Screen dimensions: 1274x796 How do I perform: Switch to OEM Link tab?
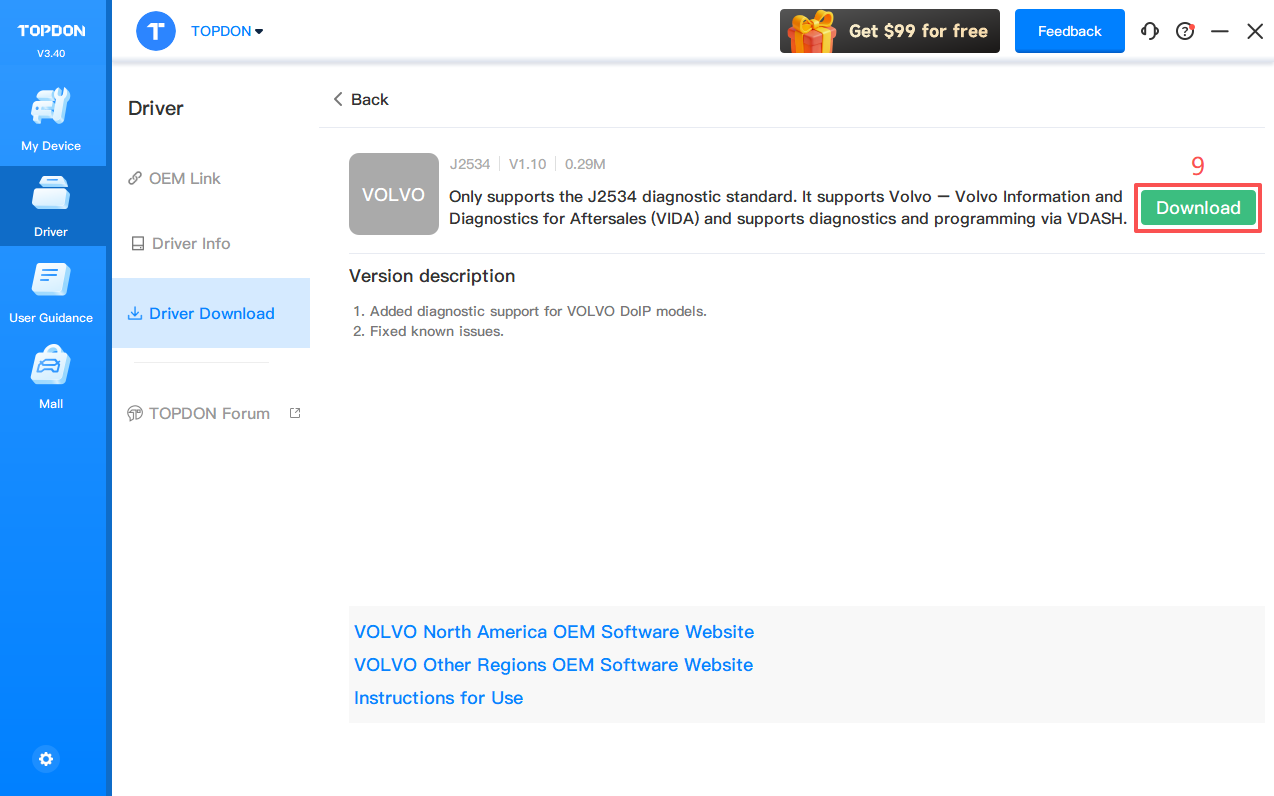(x=184, y=178)
